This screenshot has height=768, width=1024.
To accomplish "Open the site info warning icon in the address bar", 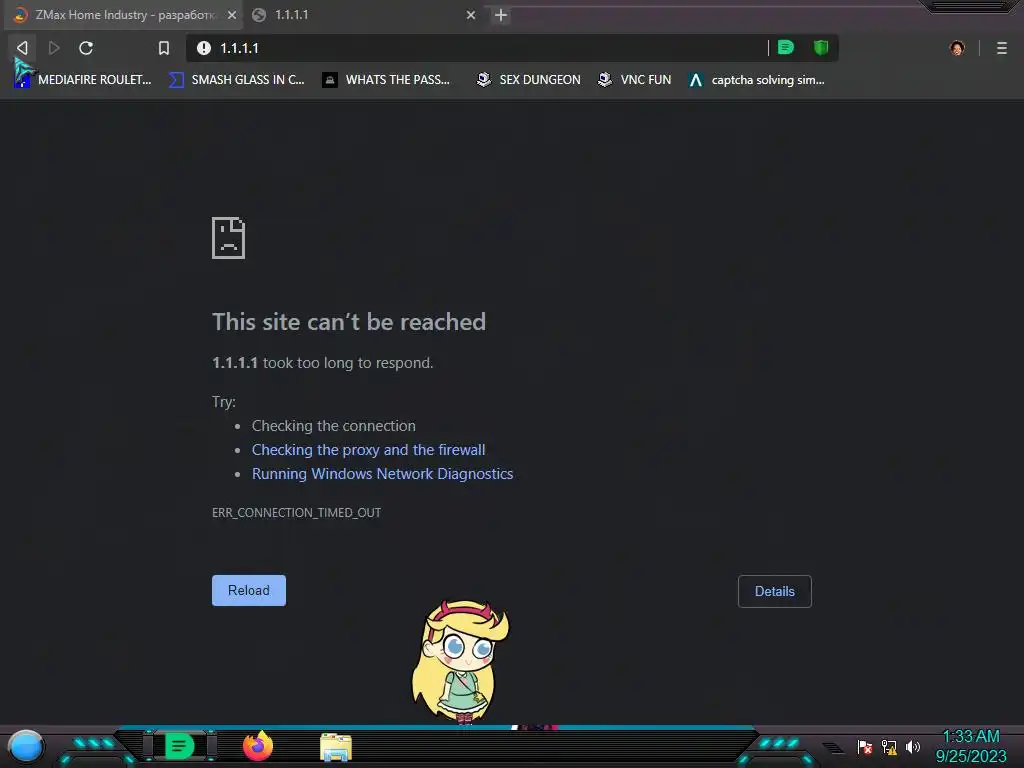I will click(204, 48).
